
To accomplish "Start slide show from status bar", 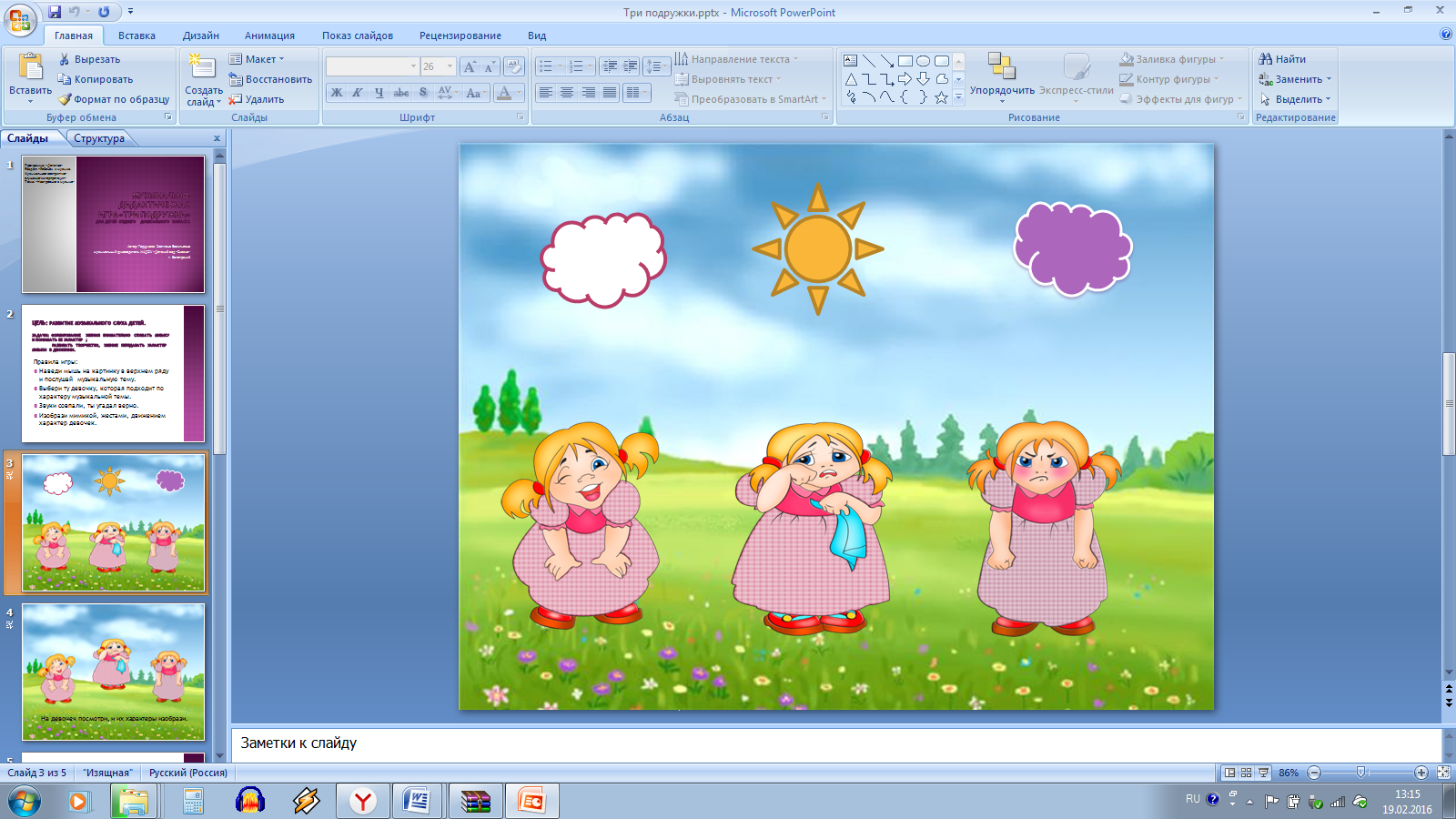I will pyautogui.click(x=1263, y=773).
